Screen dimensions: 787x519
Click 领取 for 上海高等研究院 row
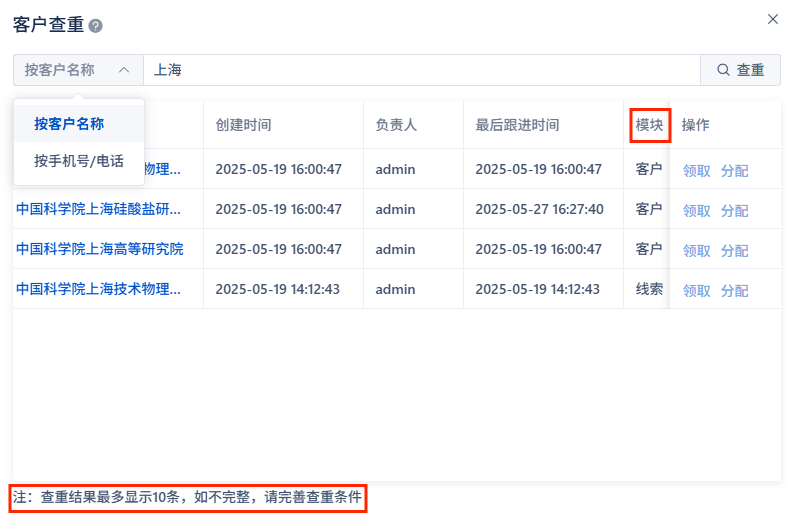[x=697, y=251]
